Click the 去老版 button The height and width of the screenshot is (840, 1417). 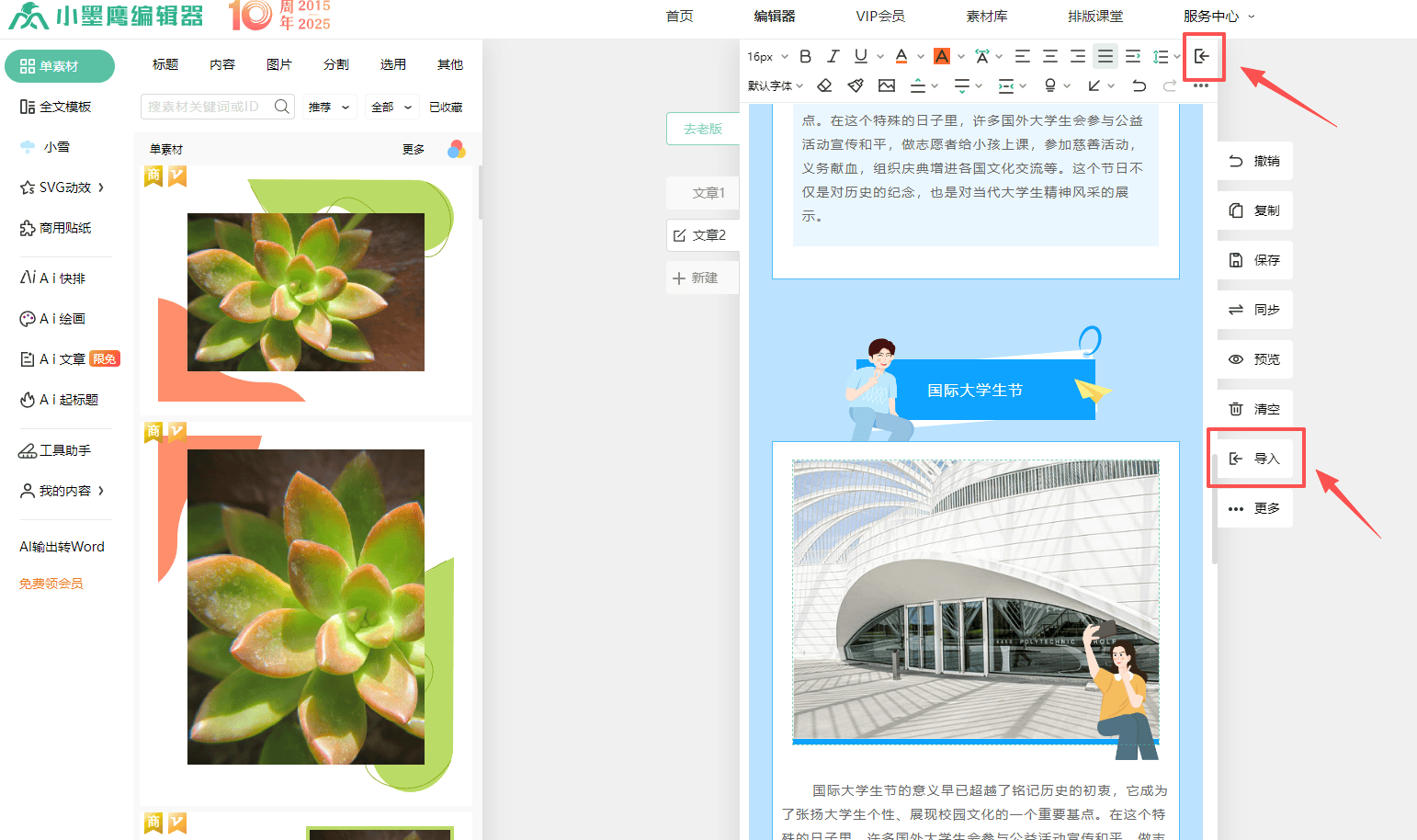tap(703, 129)
